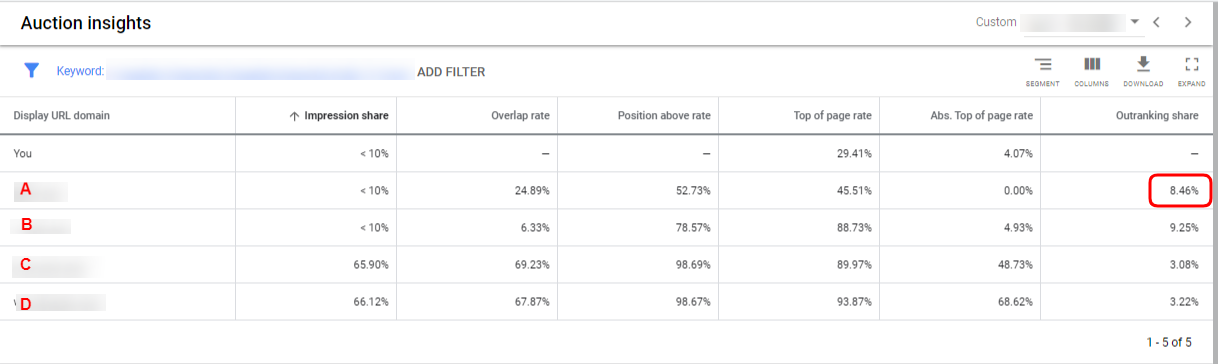This screenshot has height=364, width=1218.
Task: Click the blue filter funnel icon
Action: [x=31, y=70]
